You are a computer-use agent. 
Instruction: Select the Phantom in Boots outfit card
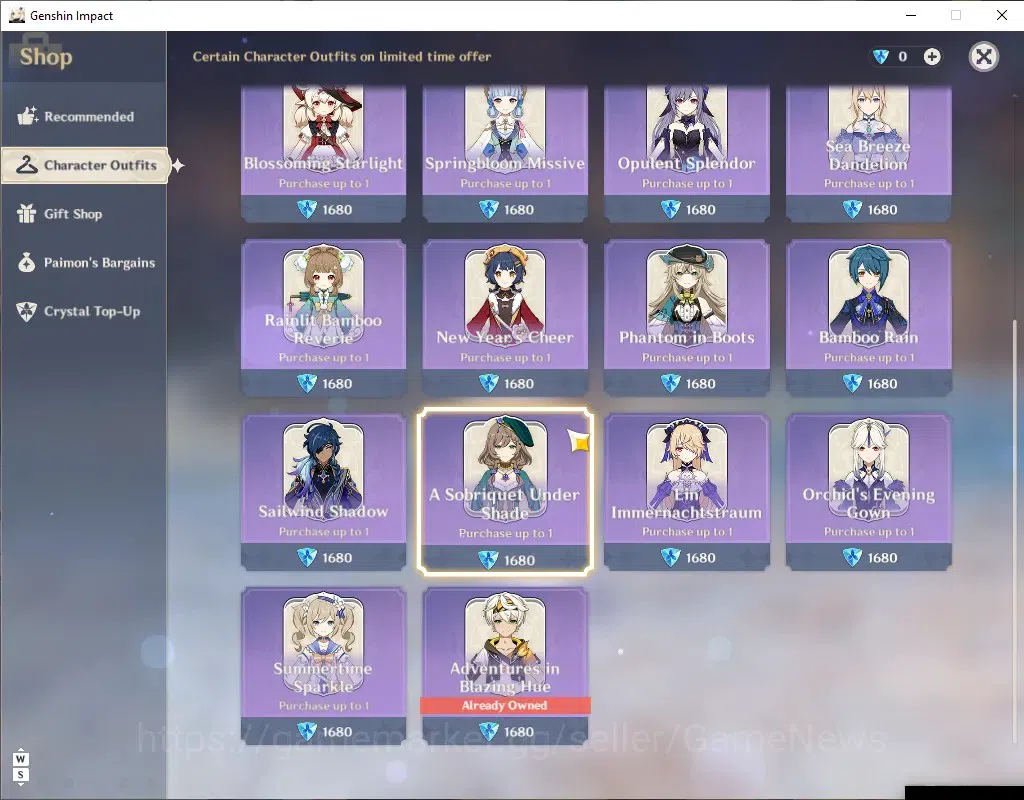tap(686, 318)
